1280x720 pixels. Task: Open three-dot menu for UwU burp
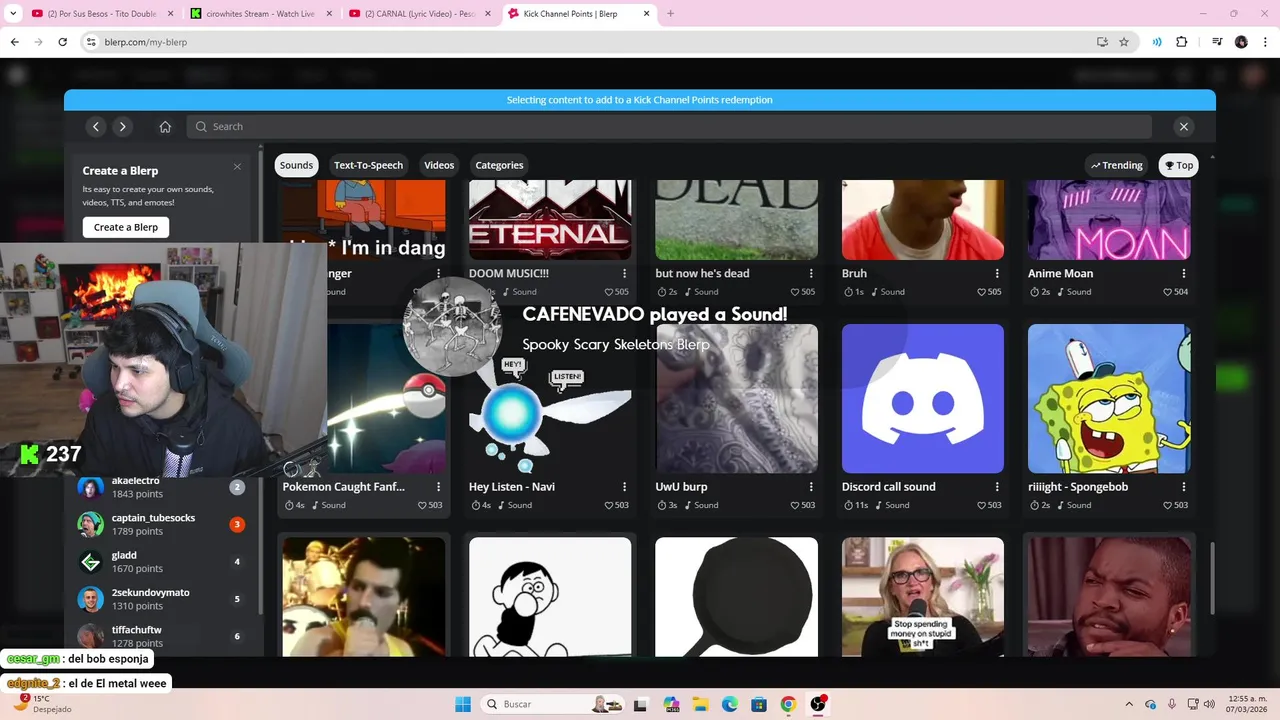pyautogui.click(x=811, y=487)
